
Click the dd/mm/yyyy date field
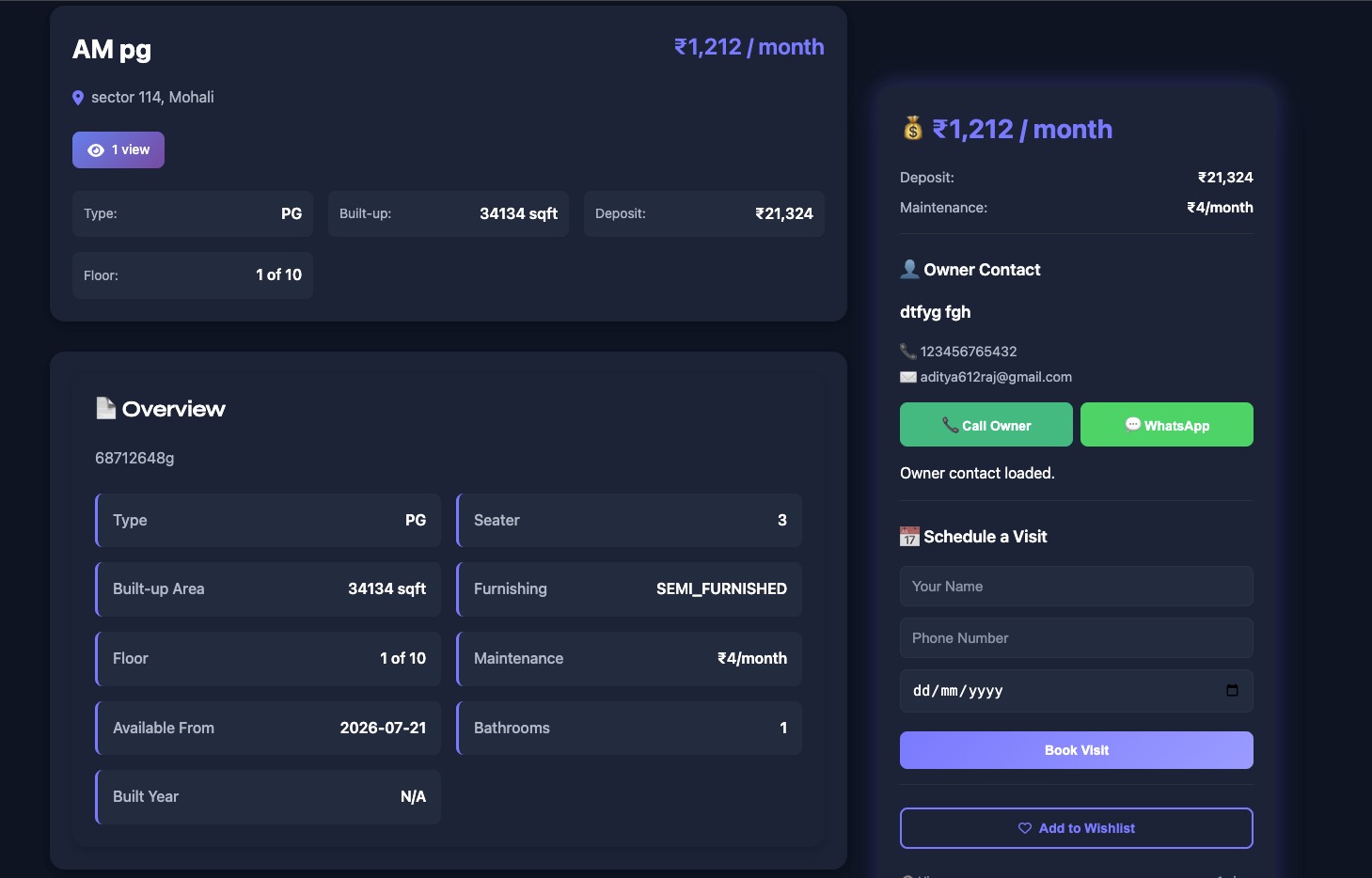1077,691
